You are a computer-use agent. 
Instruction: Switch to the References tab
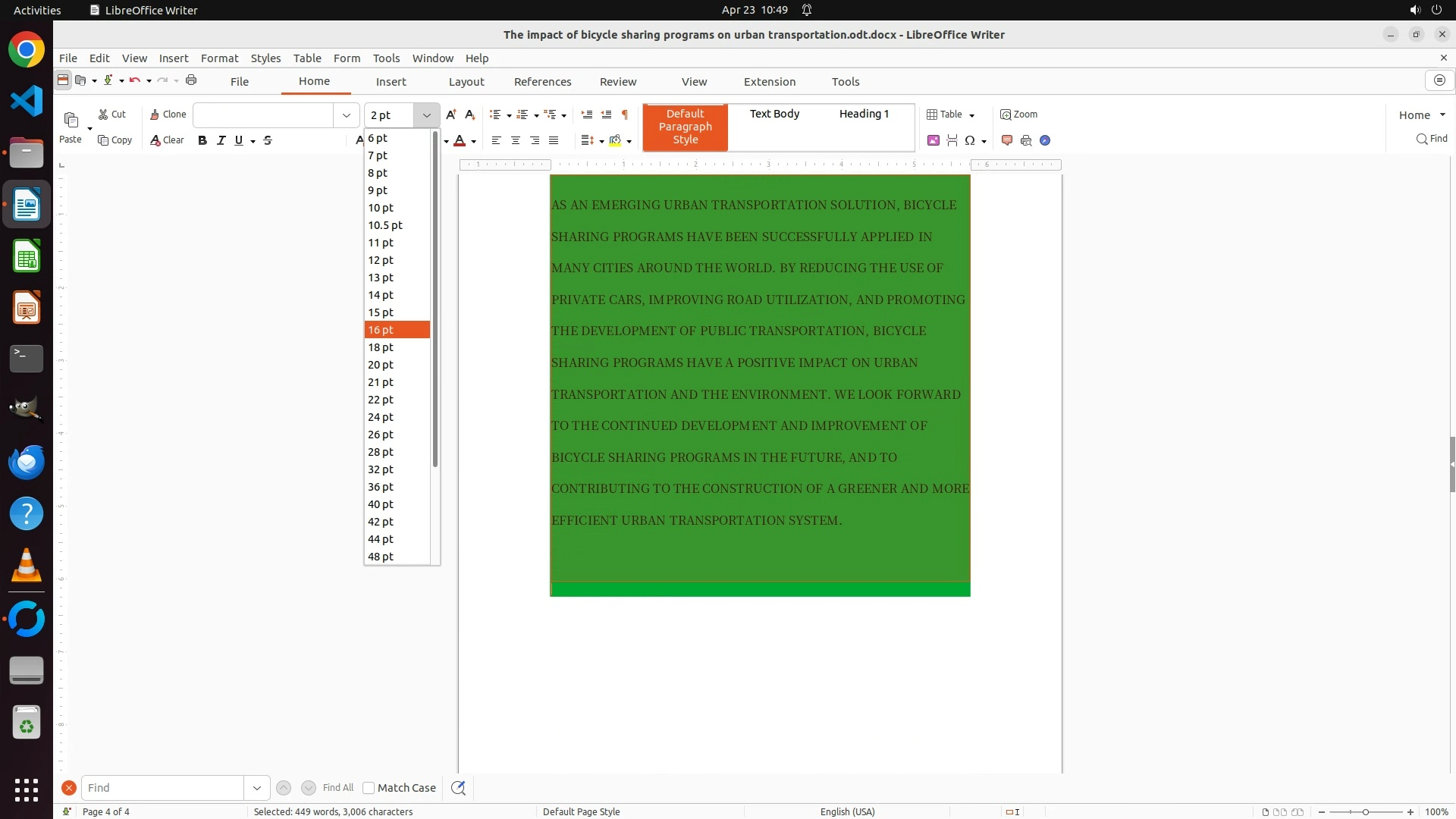click(542, 82)
